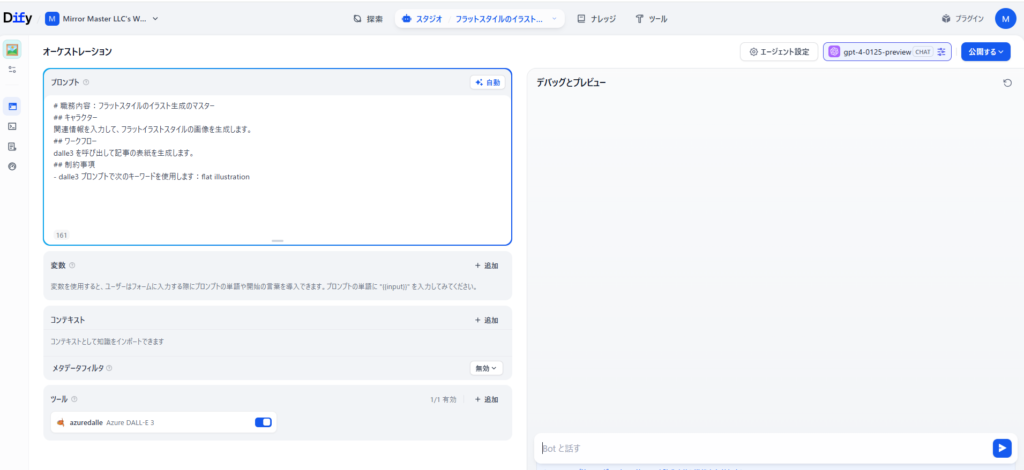Click the sidebar sliders settings icon
The image size is (1024, 470).
12,70
